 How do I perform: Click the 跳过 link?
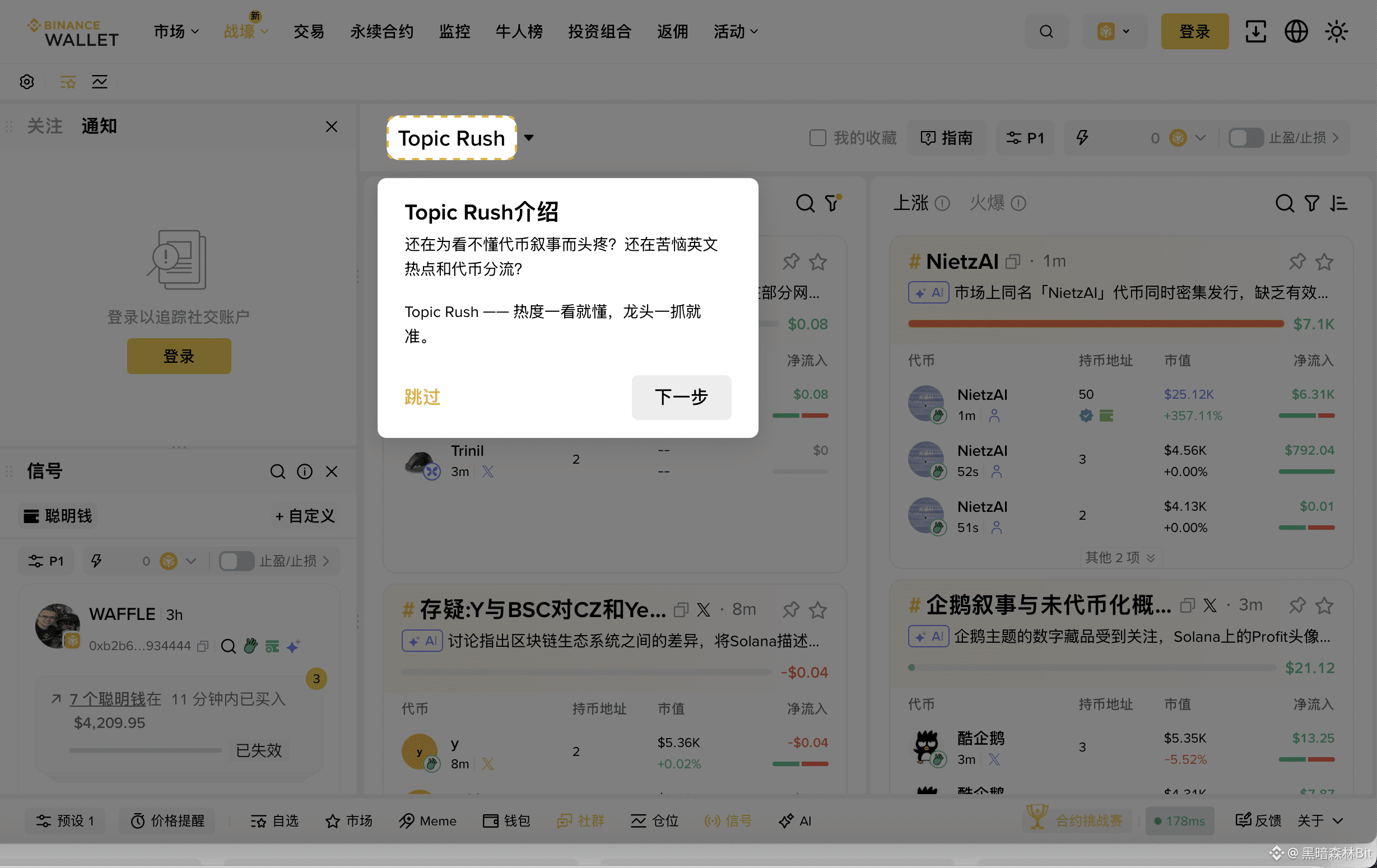[x=422, y=397]
